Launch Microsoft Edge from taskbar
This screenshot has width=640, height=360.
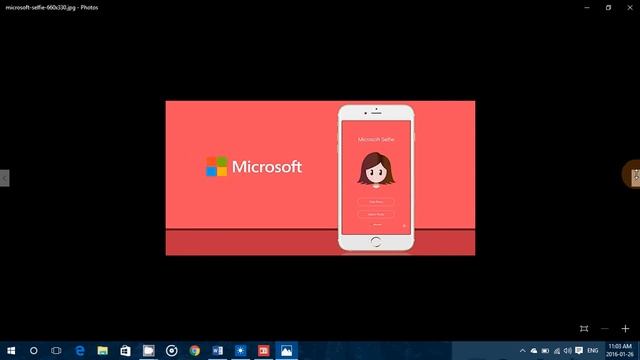tap(80, 351)
